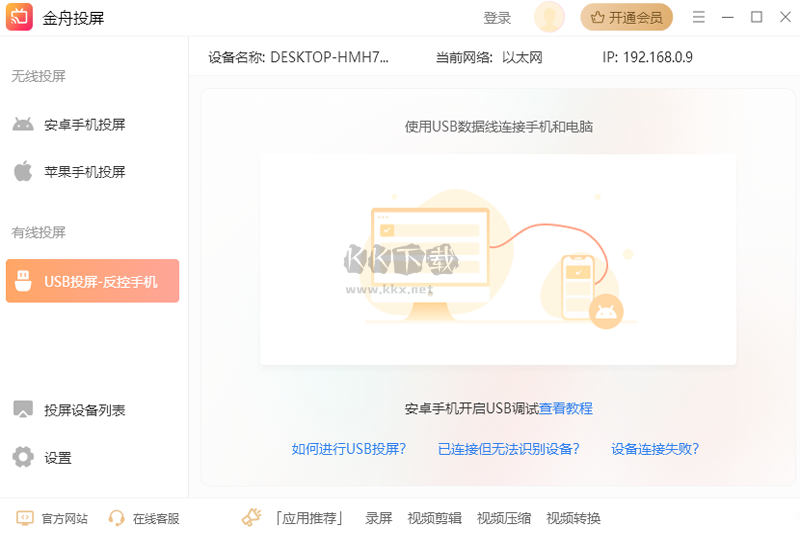The width and height of the screenshot is (800, 533).
Task: Click the megaphone recommendation icon
Action: pos(252,518)
